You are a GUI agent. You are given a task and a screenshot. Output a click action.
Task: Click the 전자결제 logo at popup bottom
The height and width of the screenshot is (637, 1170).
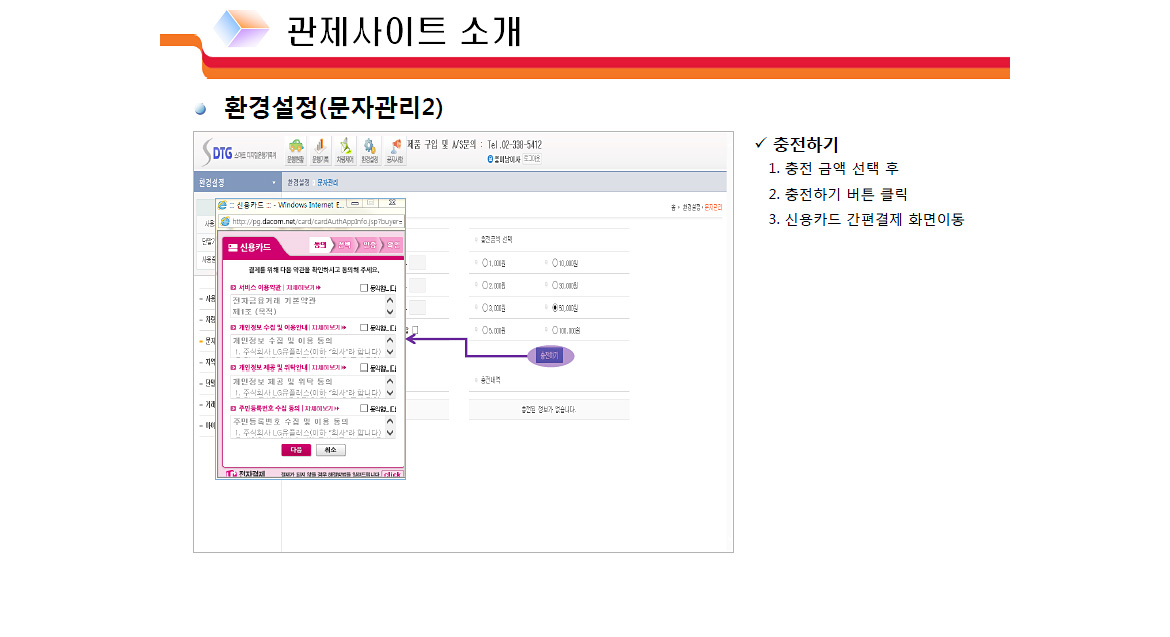click(246, 474)
